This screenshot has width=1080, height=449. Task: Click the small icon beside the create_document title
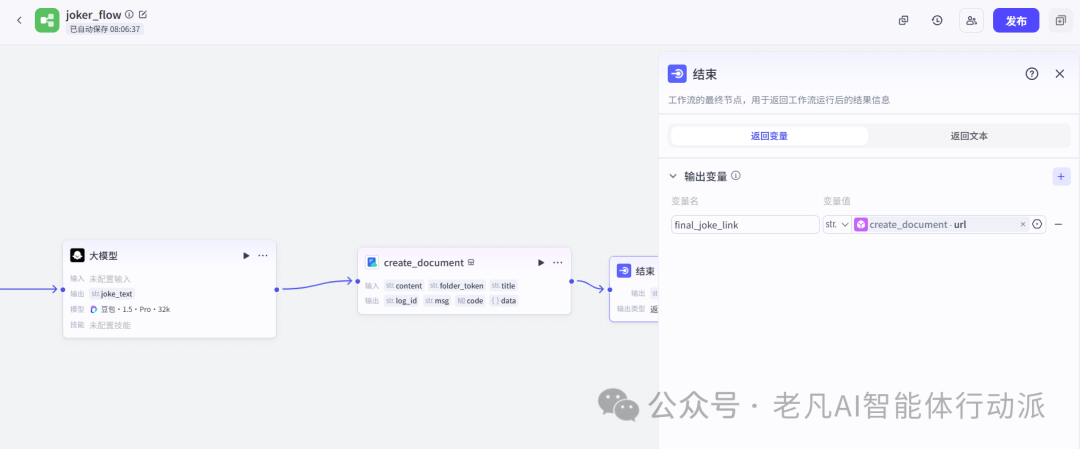point(471,262)
